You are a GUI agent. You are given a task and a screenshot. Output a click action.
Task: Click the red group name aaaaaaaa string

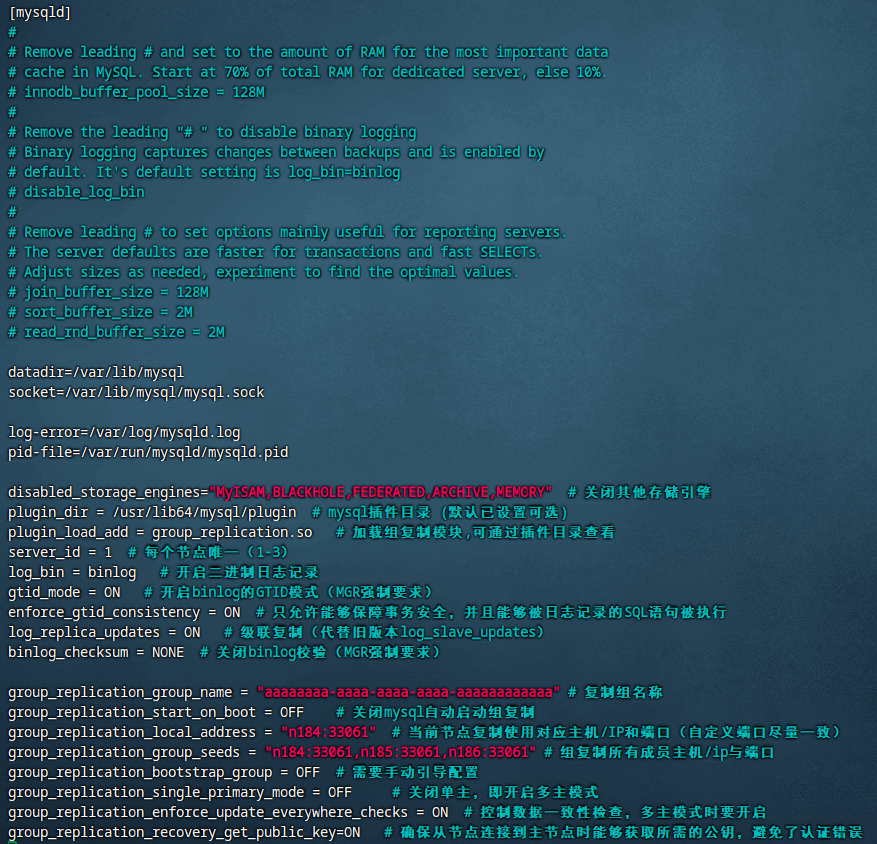(408, 692)
